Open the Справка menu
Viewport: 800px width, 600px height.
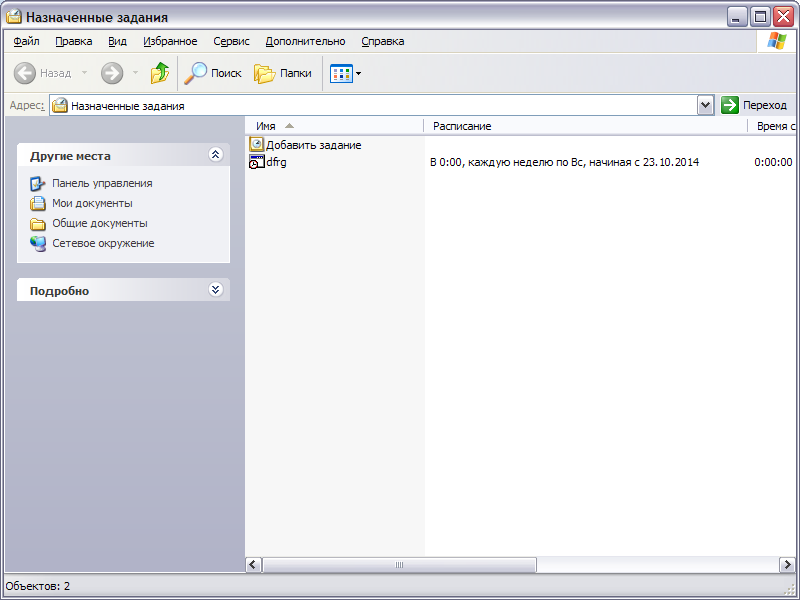383,41
